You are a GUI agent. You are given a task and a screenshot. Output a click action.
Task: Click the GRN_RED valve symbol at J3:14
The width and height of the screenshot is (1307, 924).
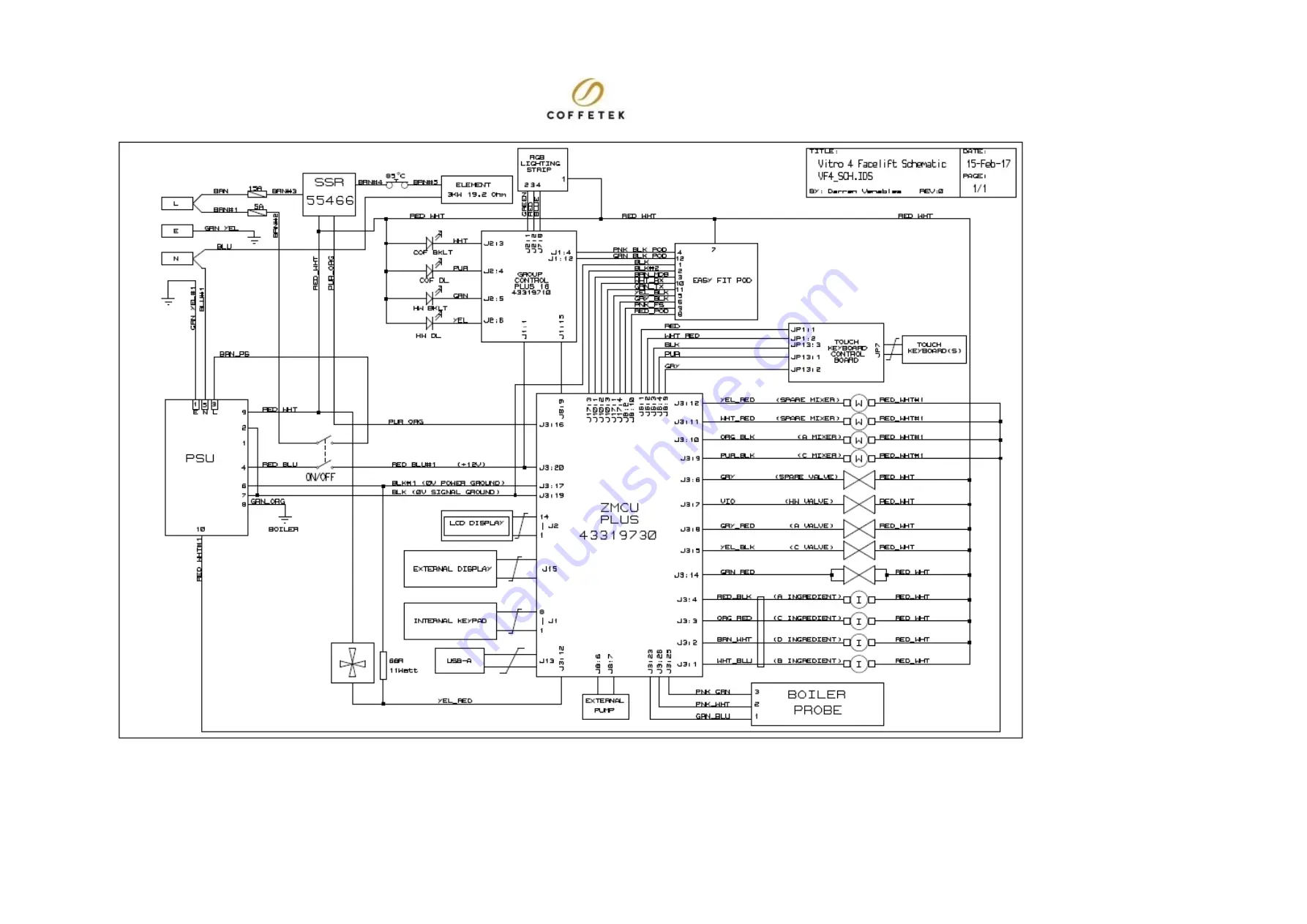click(859, 574)
